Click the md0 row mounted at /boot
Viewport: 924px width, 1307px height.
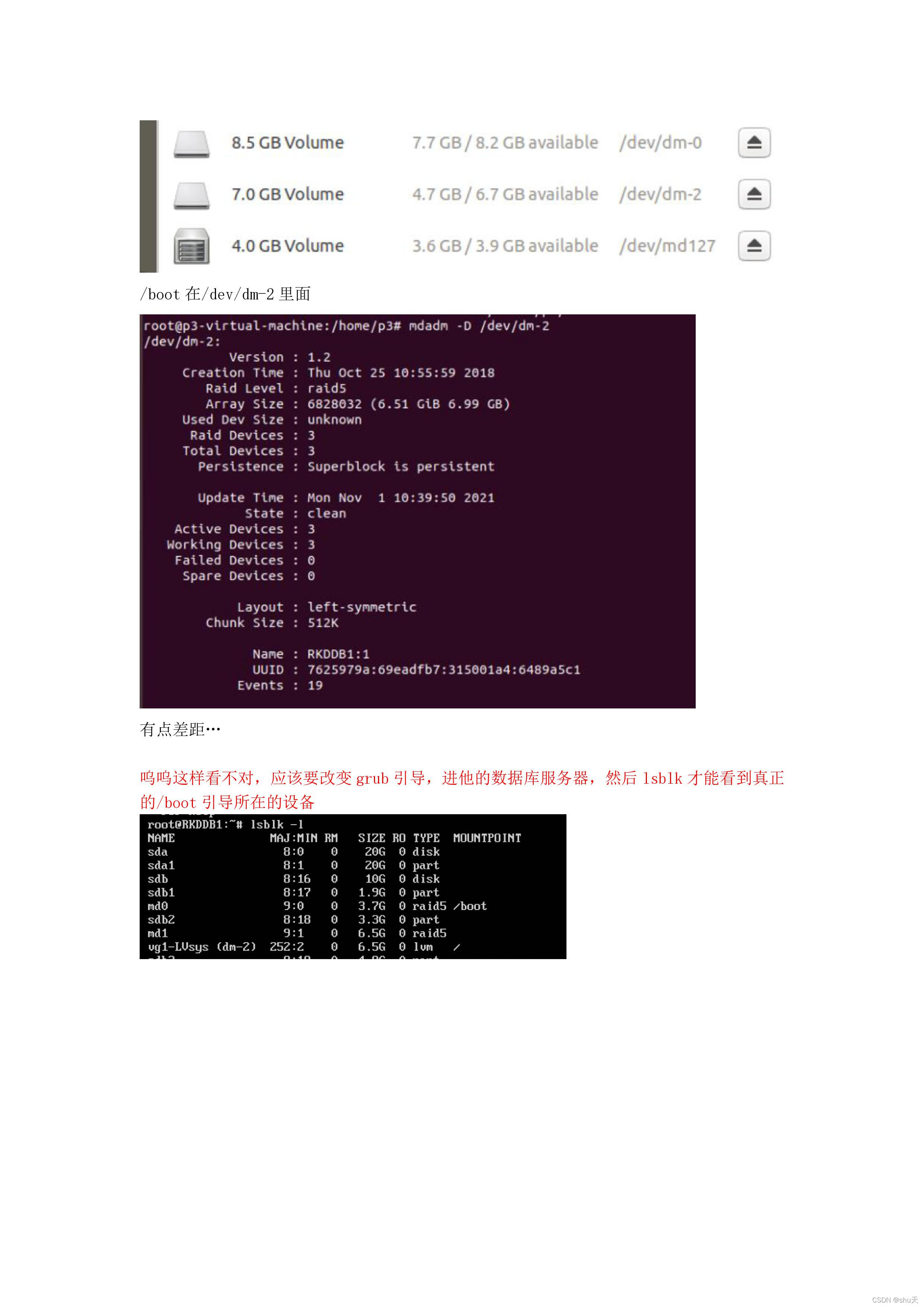[317, 906]
